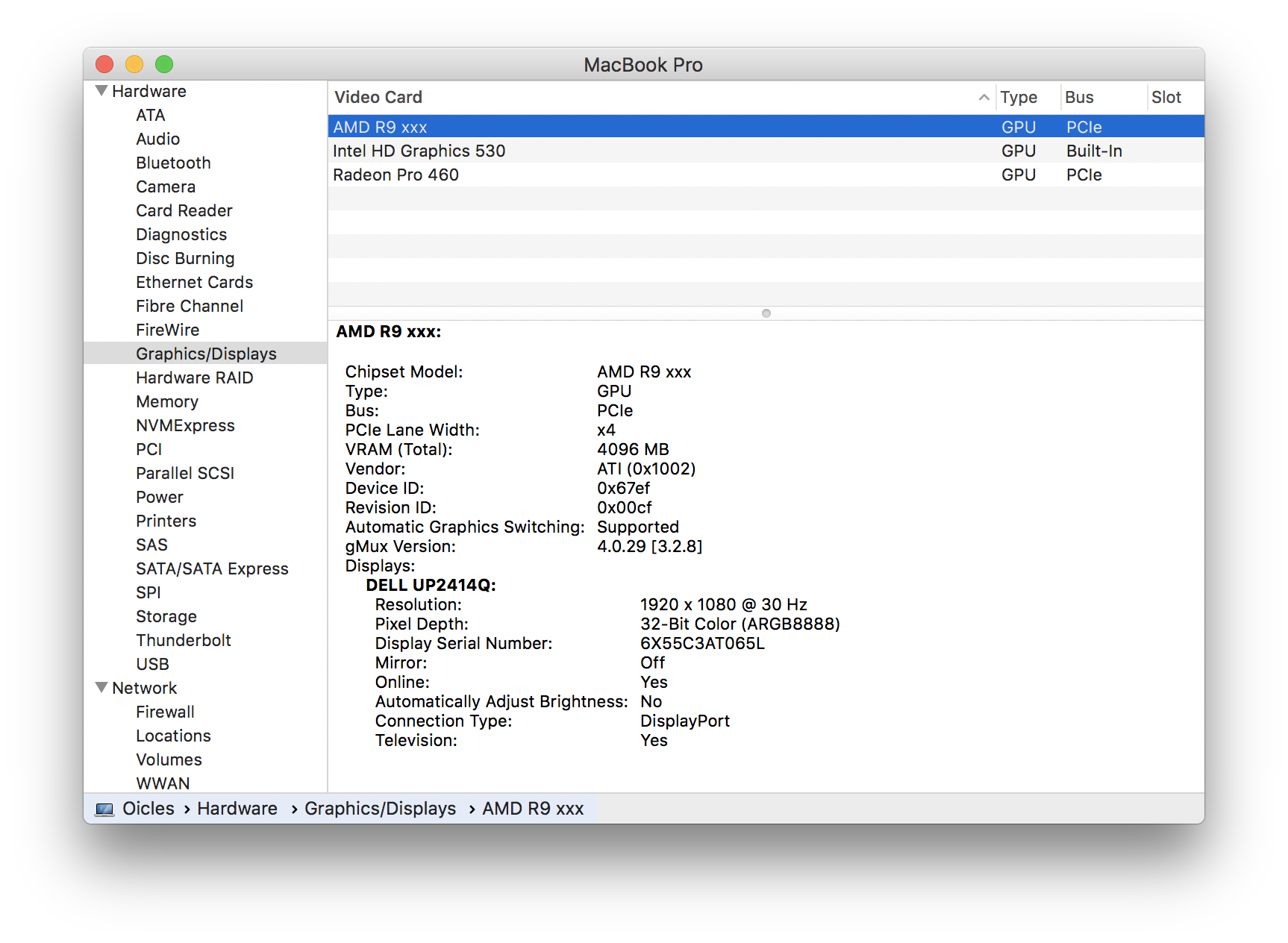Select Audio in the sidebar
Viewport: 1288px width, 943px height.
pos(157,139)
